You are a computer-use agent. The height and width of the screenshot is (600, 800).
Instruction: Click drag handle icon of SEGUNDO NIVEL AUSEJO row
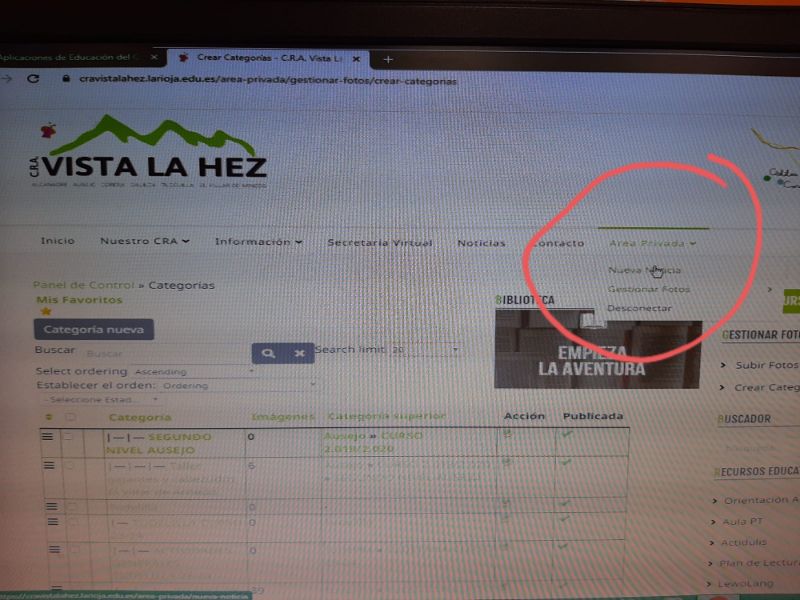46,437
